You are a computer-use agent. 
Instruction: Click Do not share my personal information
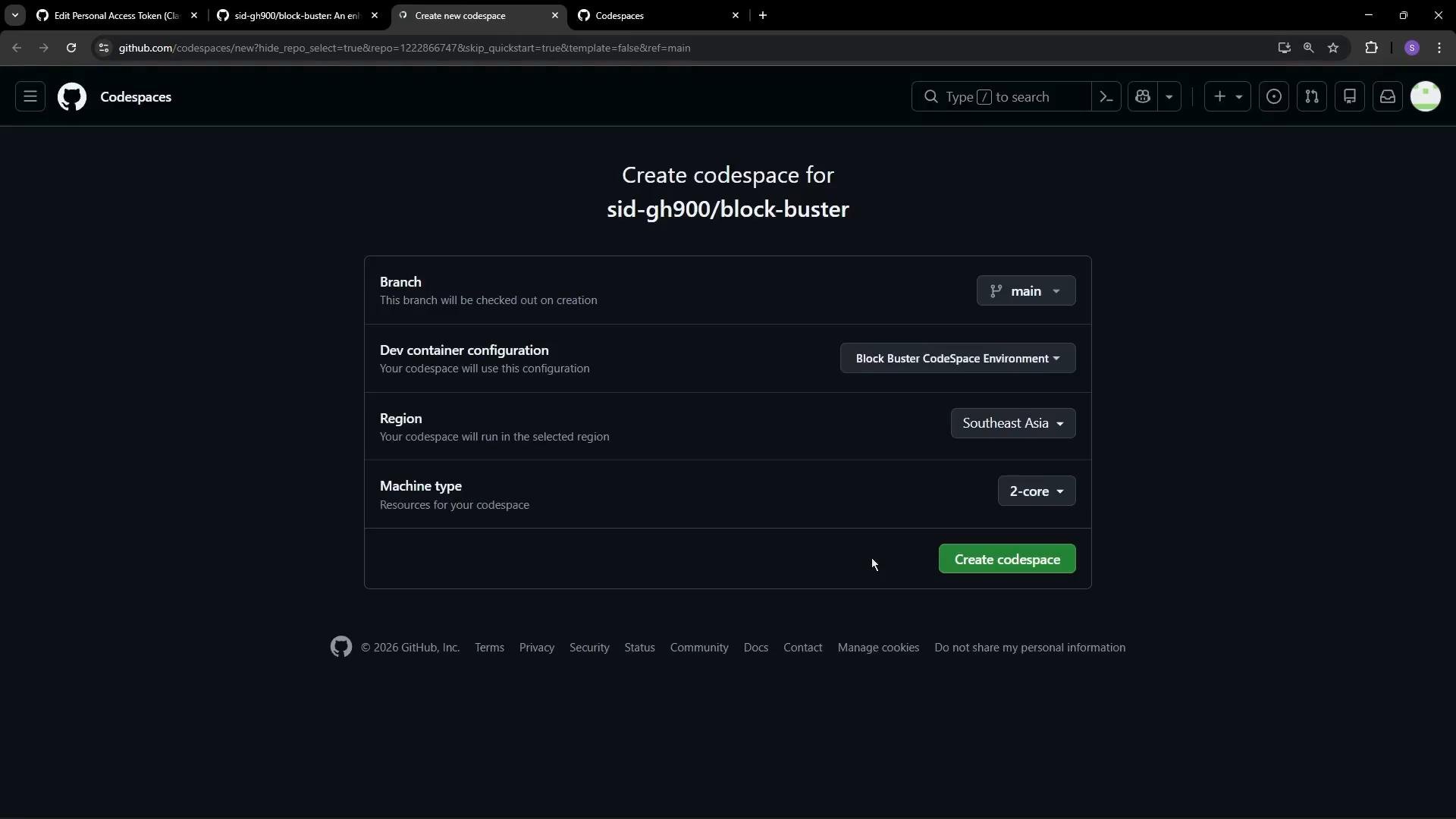click(x=1030, y=647)
